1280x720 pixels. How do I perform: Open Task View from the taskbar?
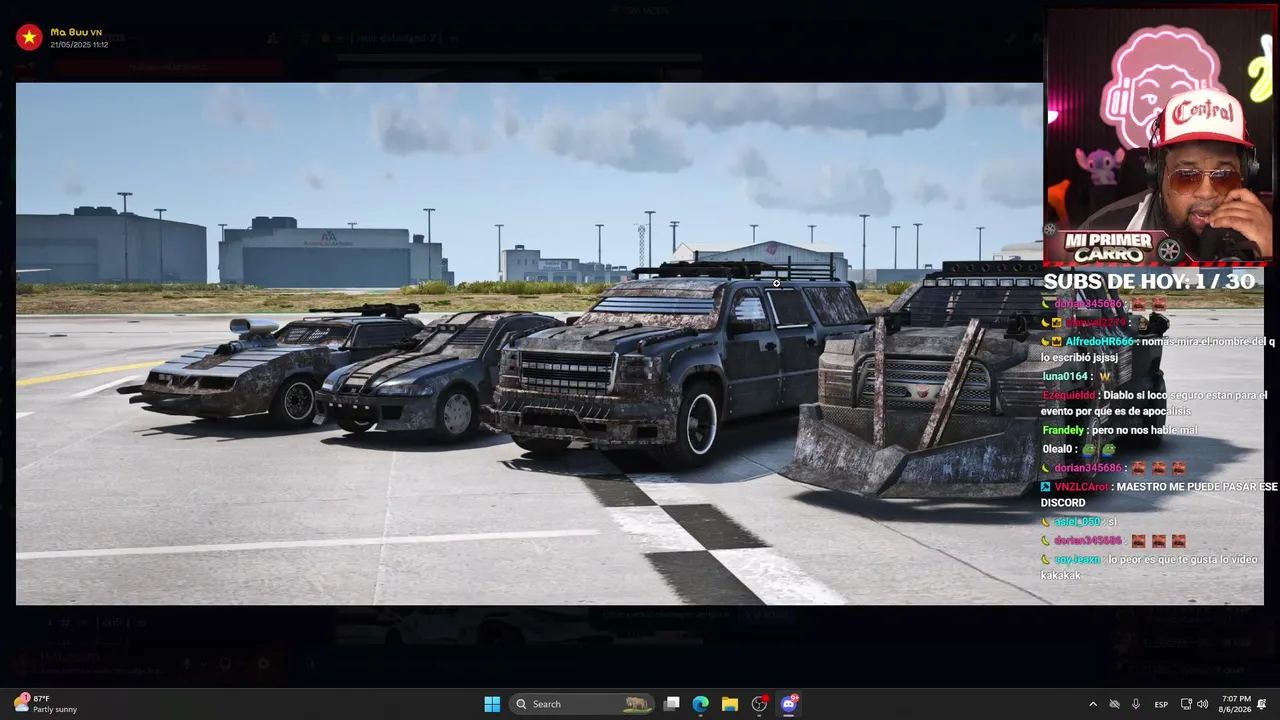(672, 704)
